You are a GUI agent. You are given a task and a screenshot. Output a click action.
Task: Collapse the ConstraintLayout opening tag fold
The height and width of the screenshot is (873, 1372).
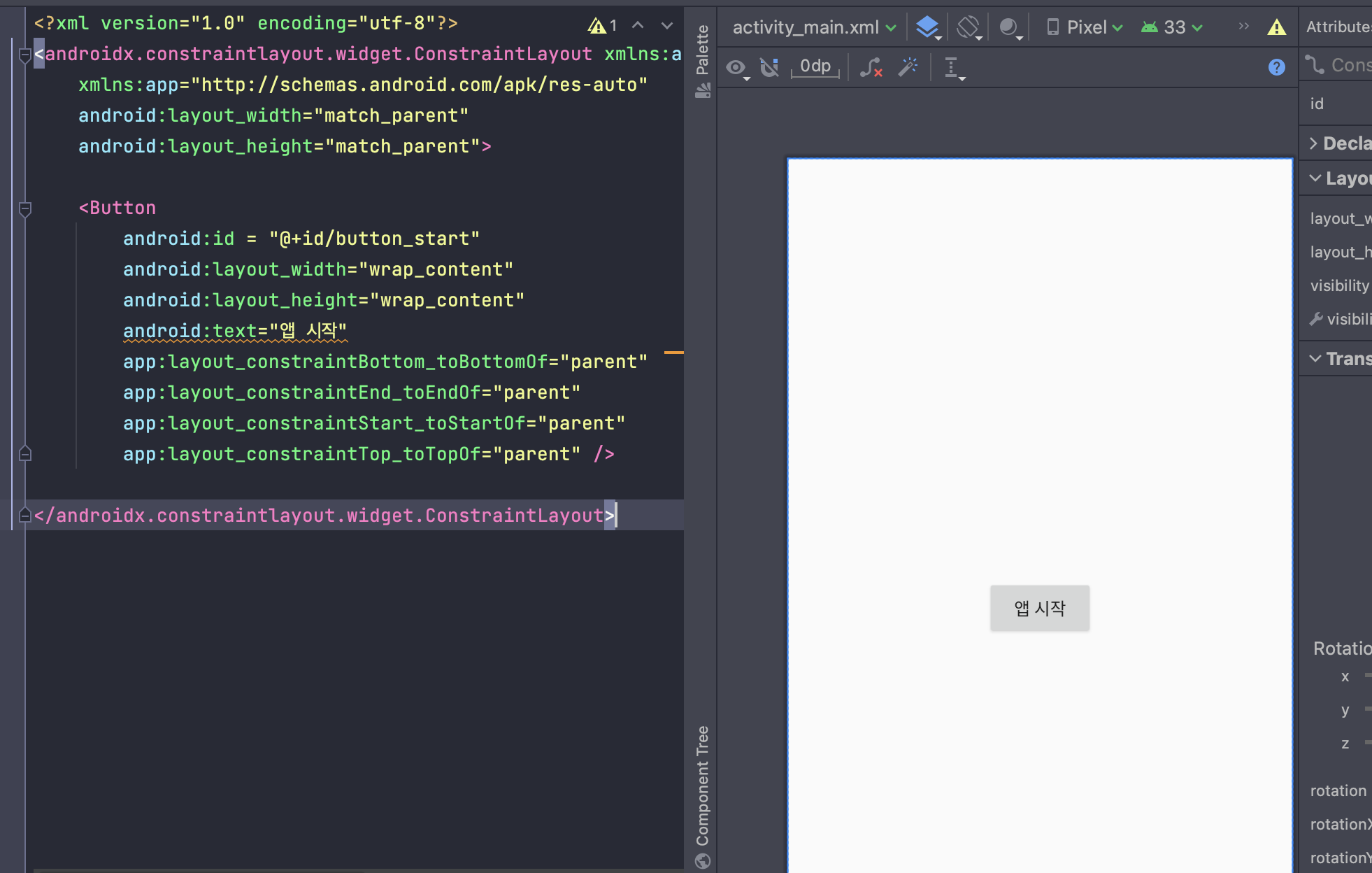pos(24,55)
